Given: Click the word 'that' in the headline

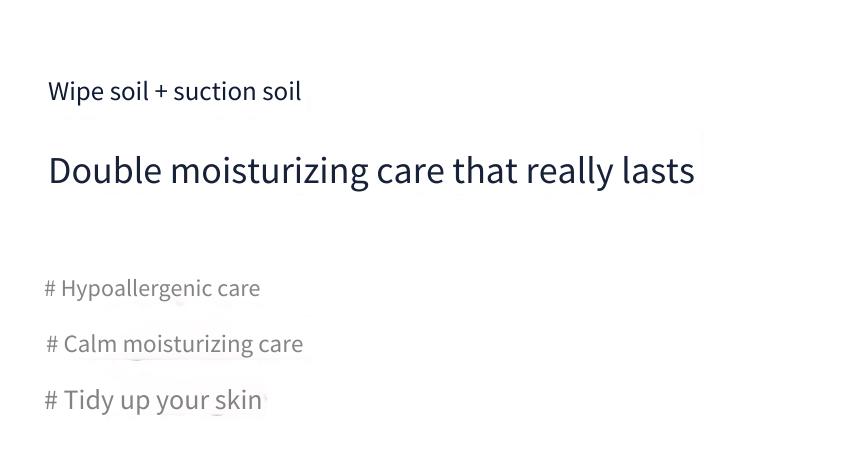Looking at the screenshot, I should pos(485,171).
